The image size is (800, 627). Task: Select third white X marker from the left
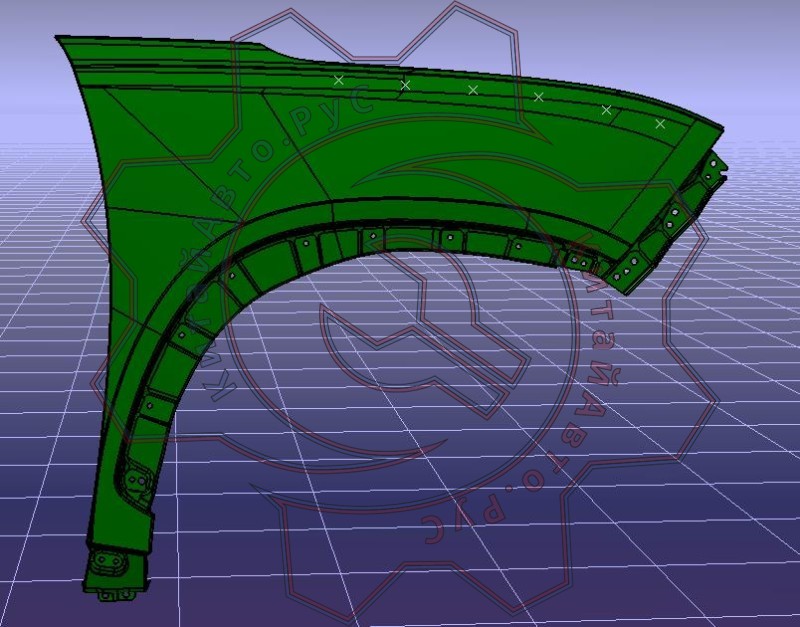tap(473, 90)
